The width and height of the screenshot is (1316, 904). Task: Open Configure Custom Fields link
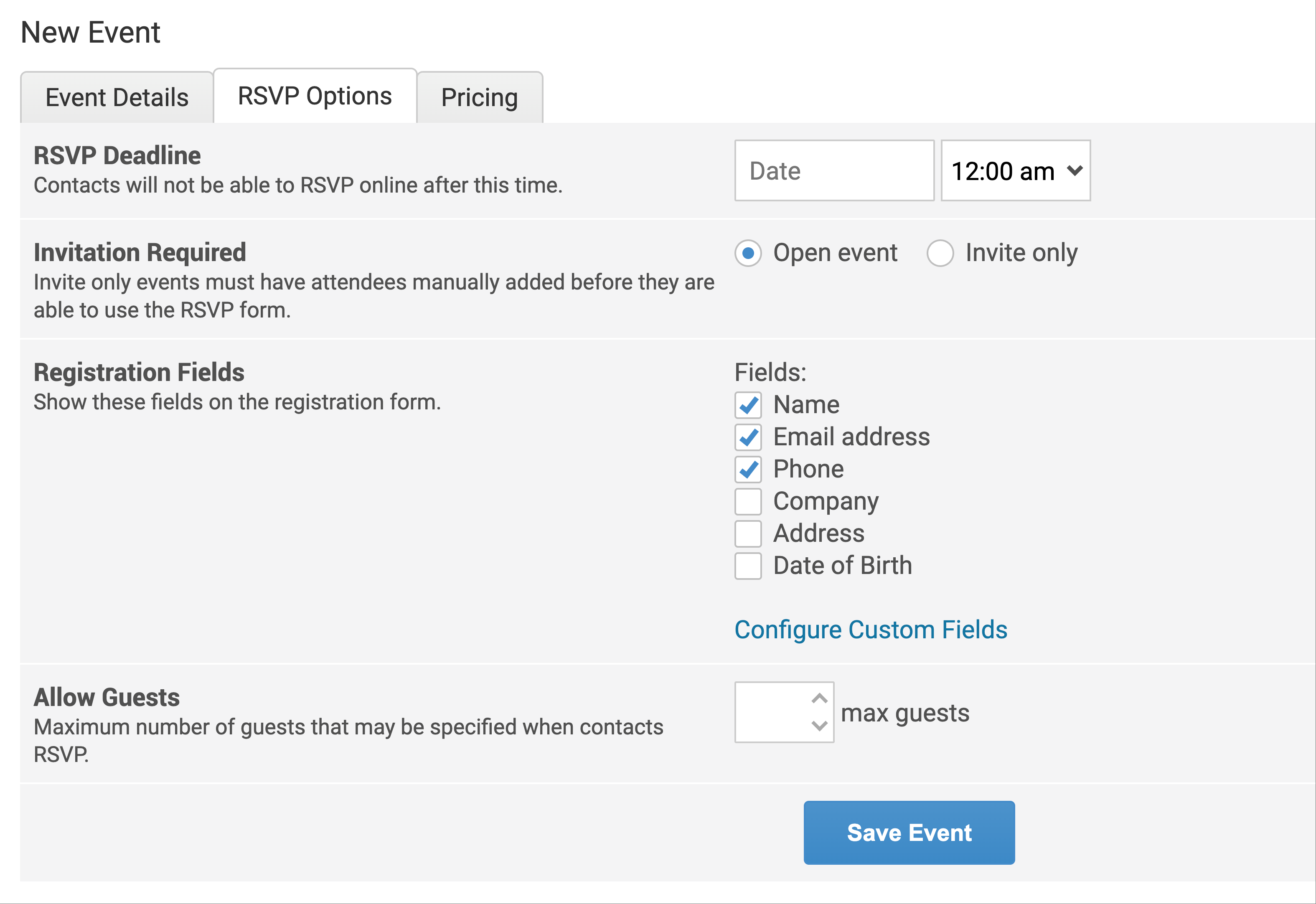[870, 630]
